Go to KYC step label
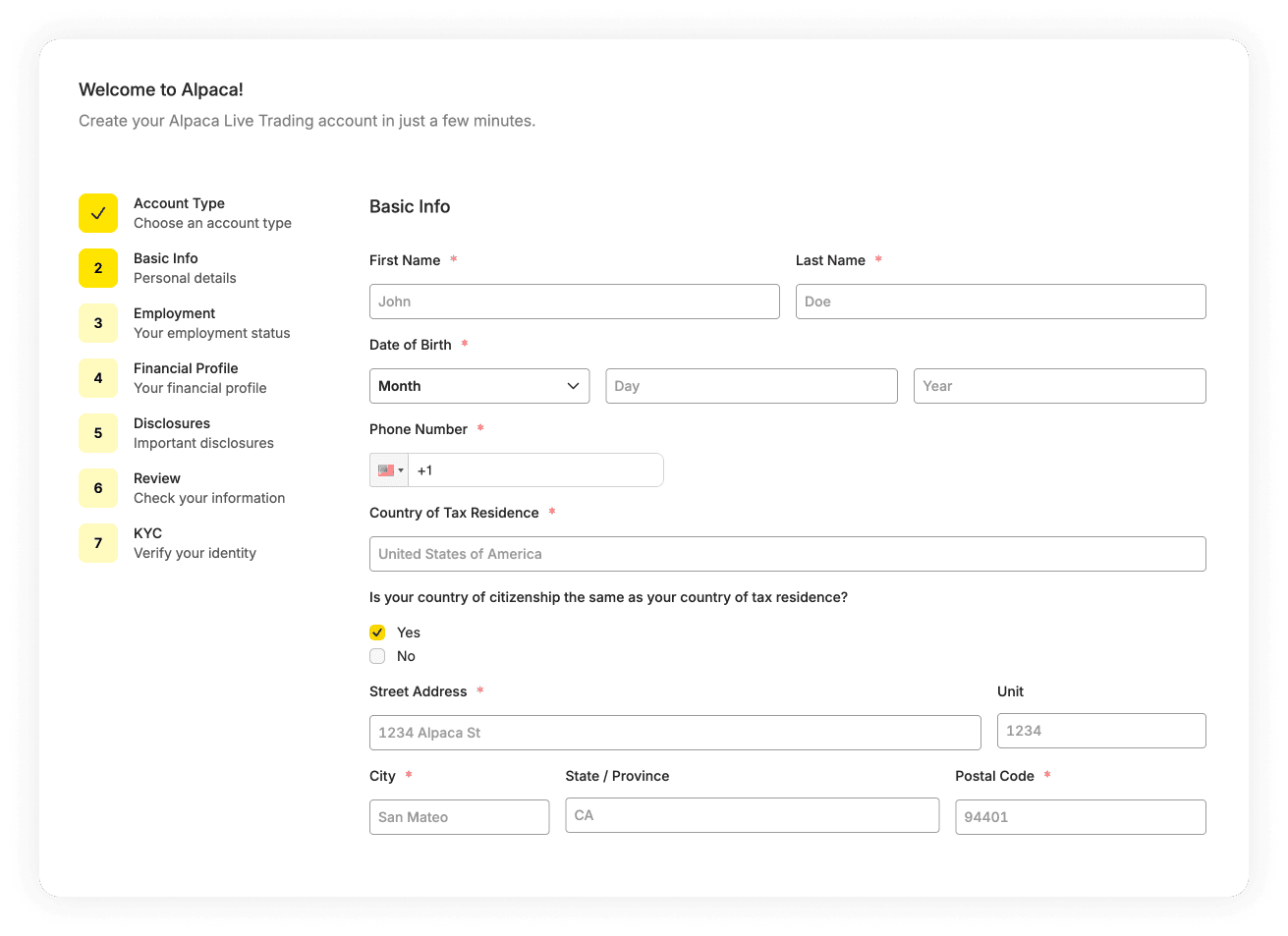 tap(147, 533)
